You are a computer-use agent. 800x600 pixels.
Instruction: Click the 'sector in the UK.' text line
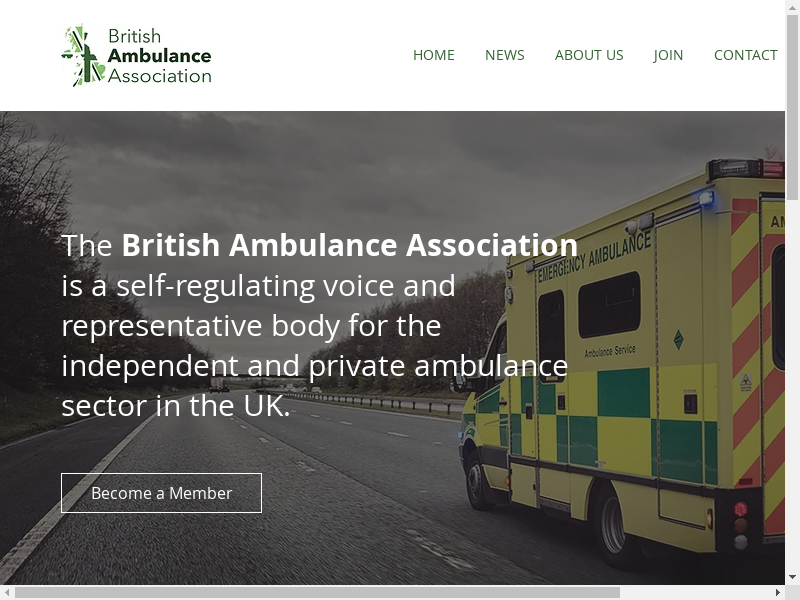click(x=176, y=406)
